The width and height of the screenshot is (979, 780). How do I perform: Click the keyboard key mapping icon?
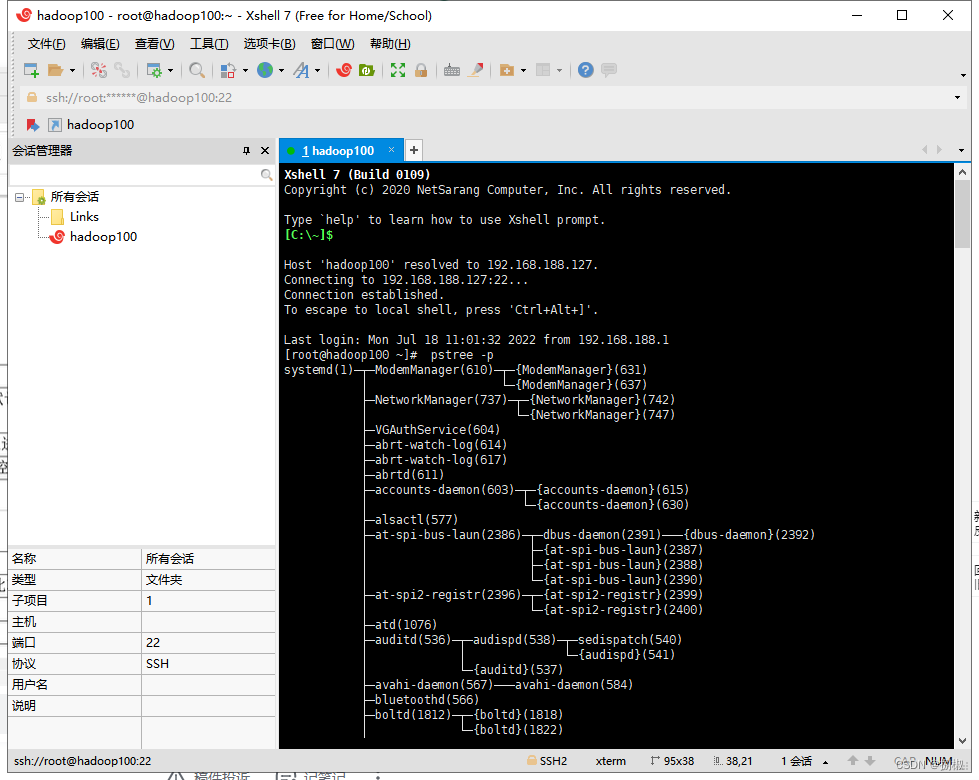[x=452, y=70]
